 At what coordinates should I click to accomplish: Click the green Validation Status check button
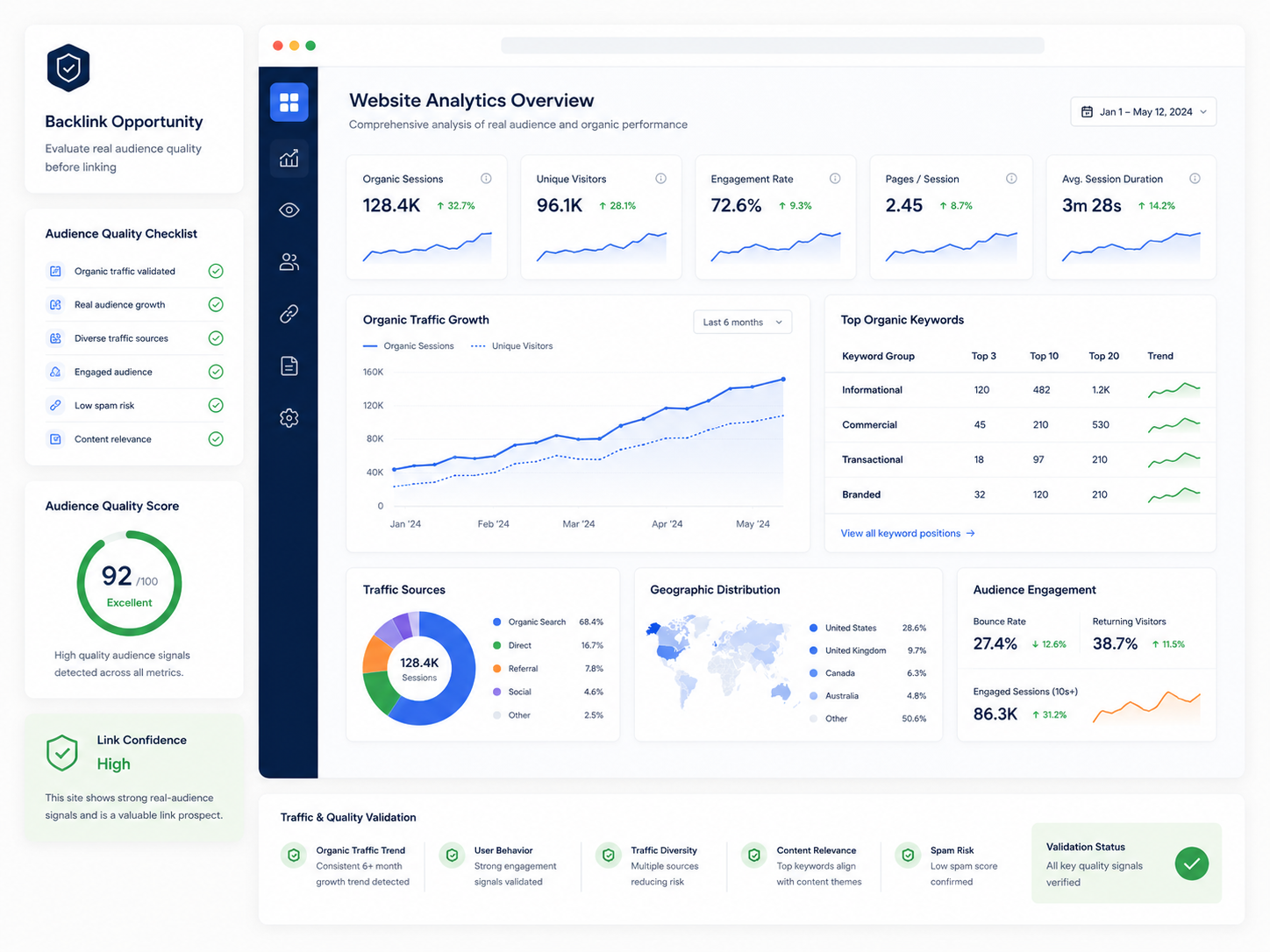point(1192,863)
